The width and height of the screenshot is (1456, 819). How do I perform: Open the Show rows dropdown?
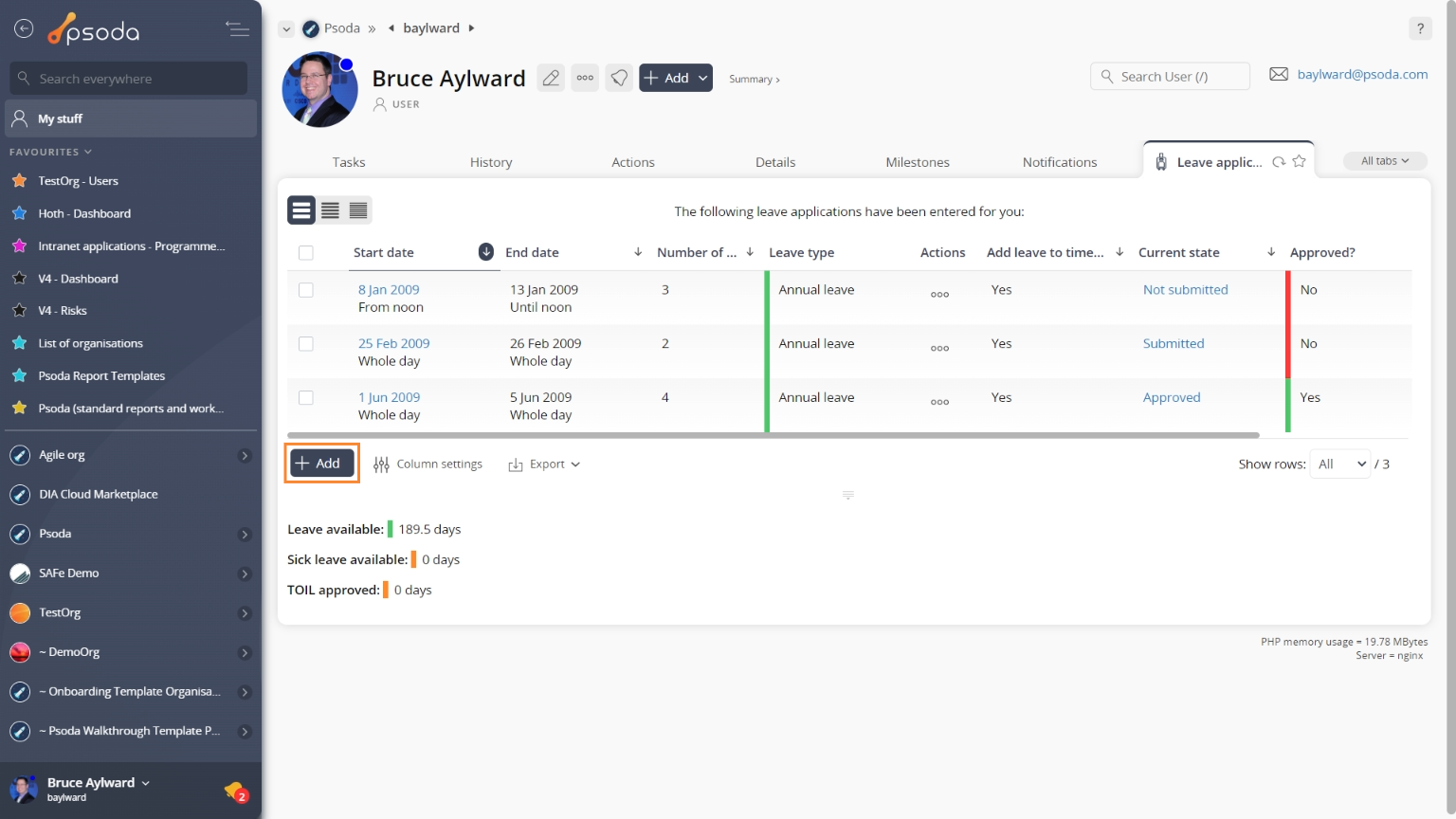[x=1340, y=464]
